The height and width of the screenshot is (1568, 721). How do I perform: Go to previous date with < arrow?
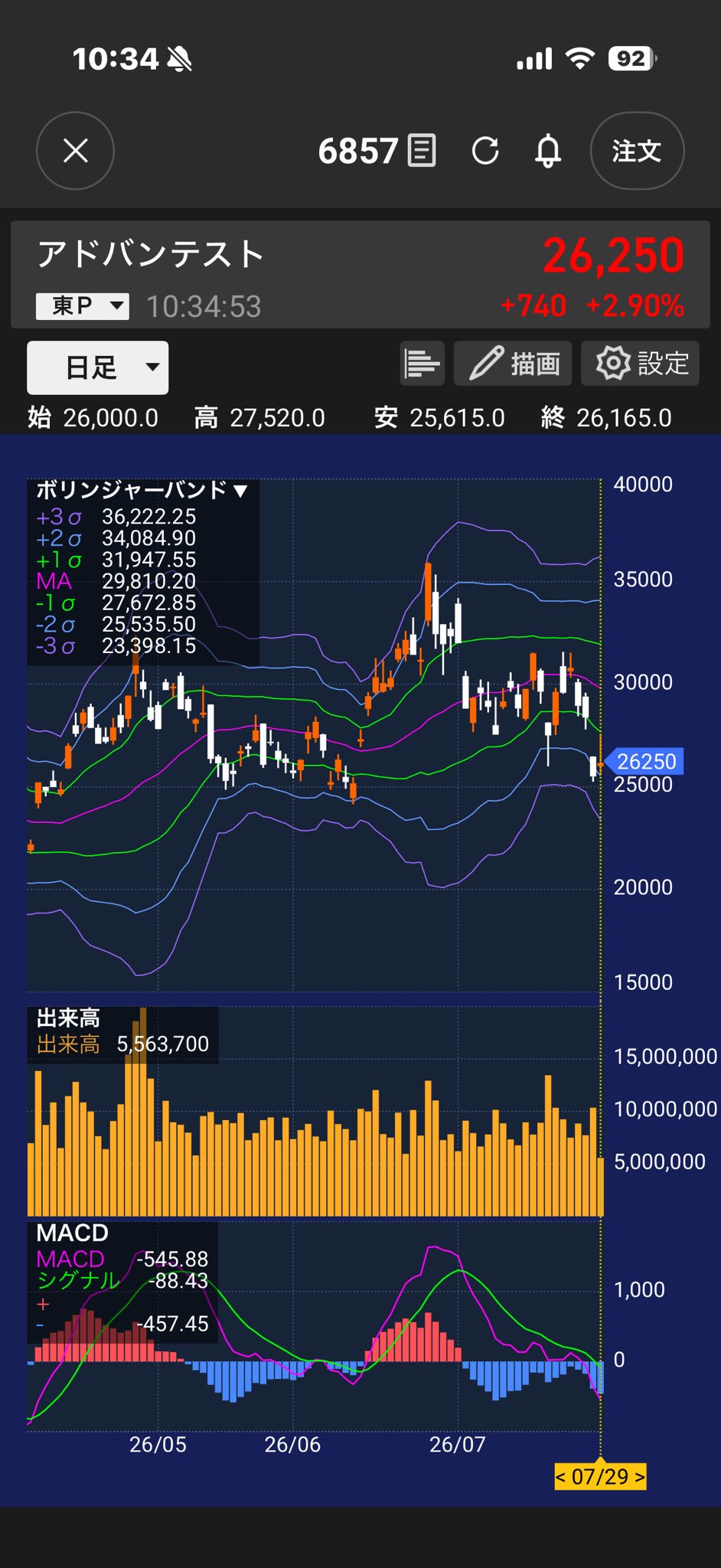tap(561, 1476)
